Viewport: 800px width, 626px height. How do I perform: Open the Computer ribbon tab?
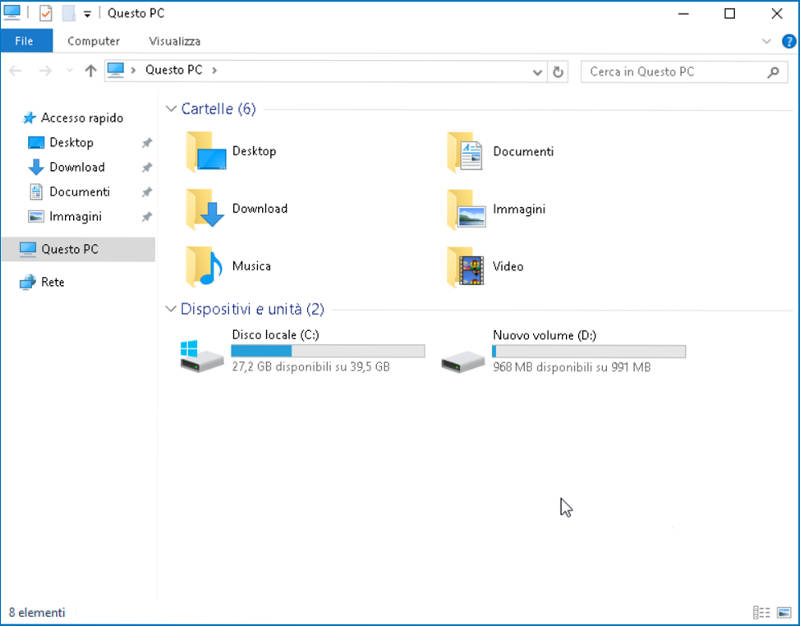click(93, 41)
